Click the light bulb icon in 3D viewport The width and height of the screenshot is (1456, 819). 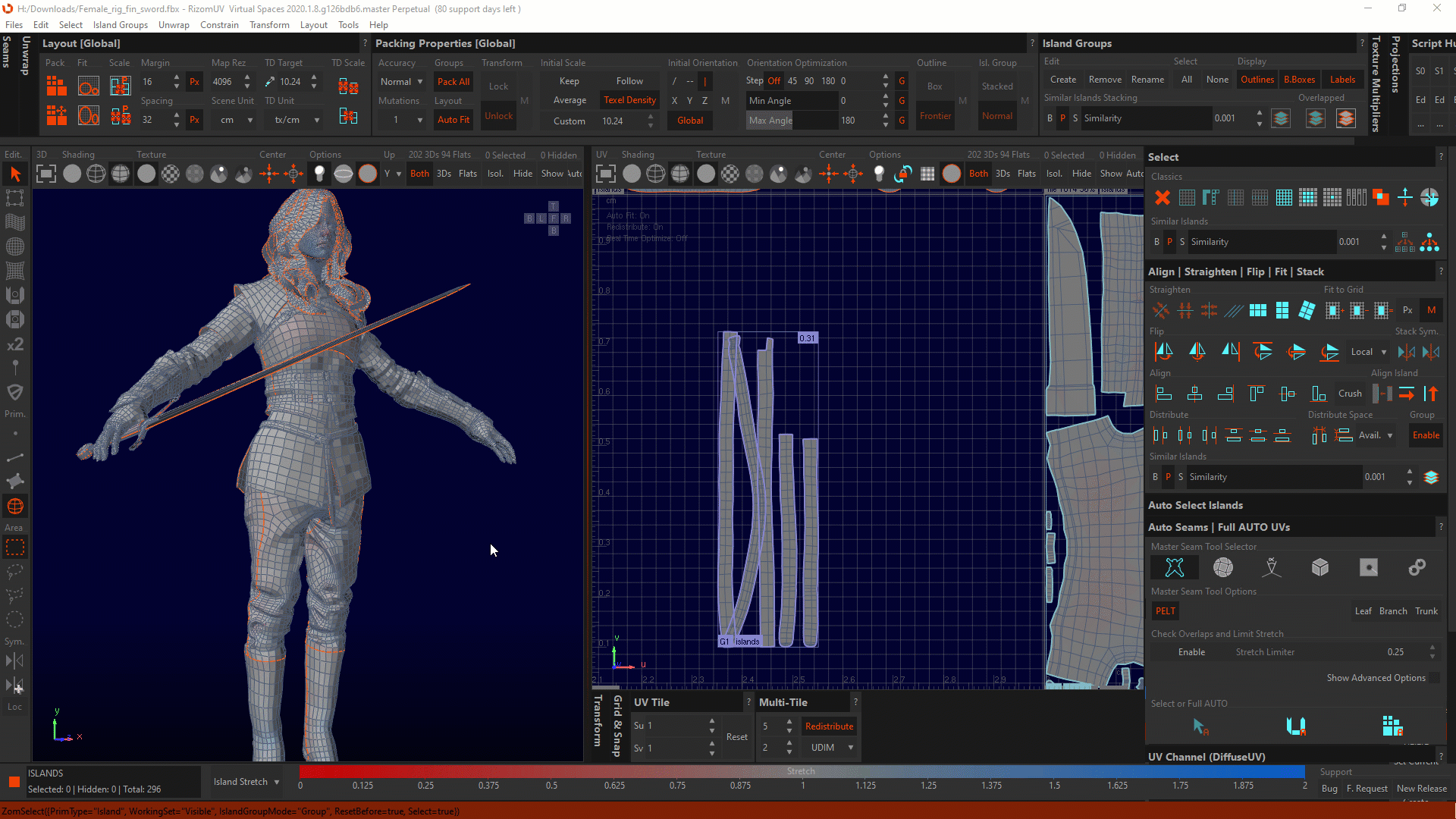coord(319,174)
